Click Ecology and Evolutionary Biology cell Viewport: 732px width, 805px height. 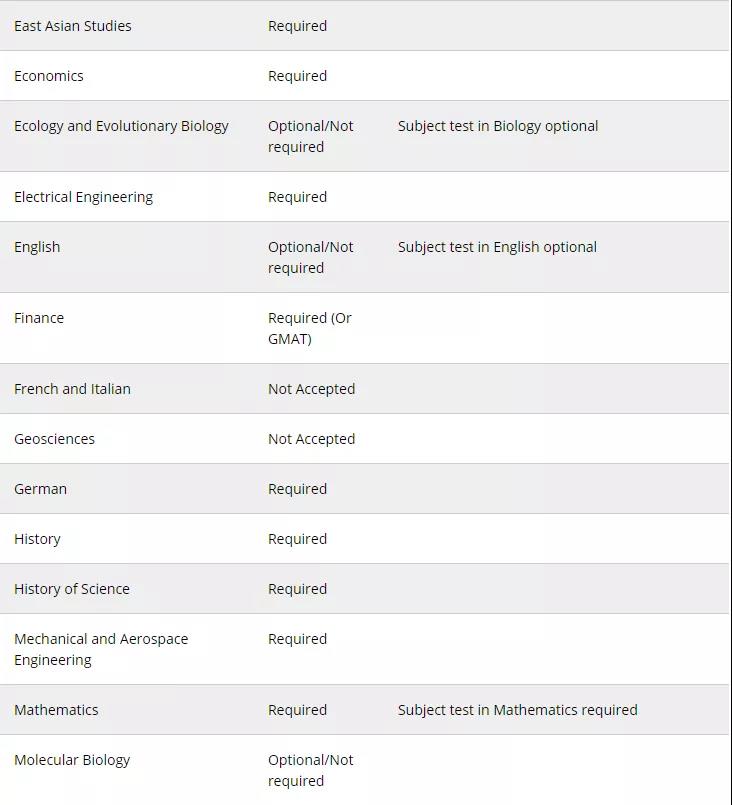[121, 126]
